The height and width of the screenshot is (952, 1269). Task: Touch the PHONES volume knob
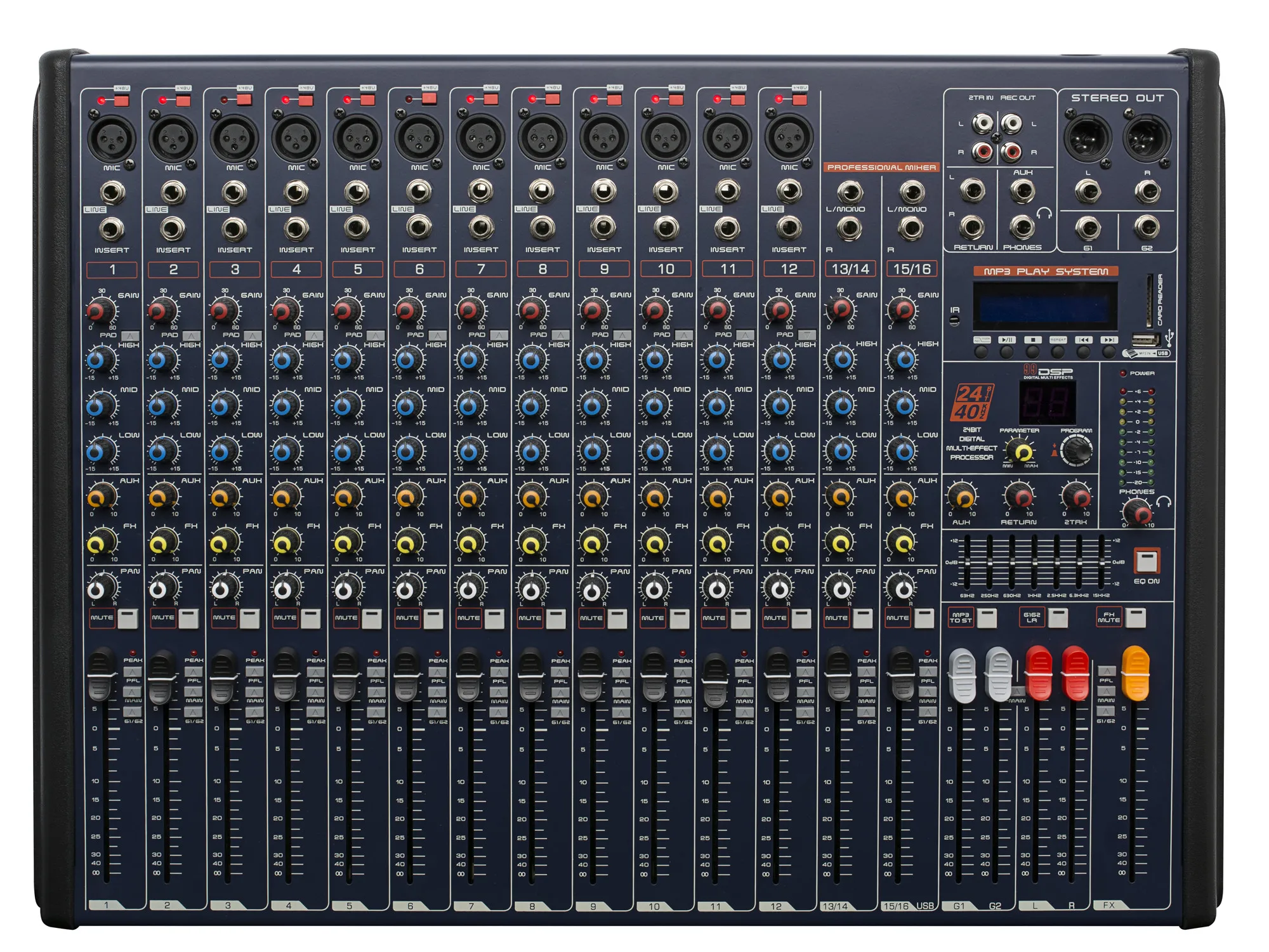coord(1136,512)
